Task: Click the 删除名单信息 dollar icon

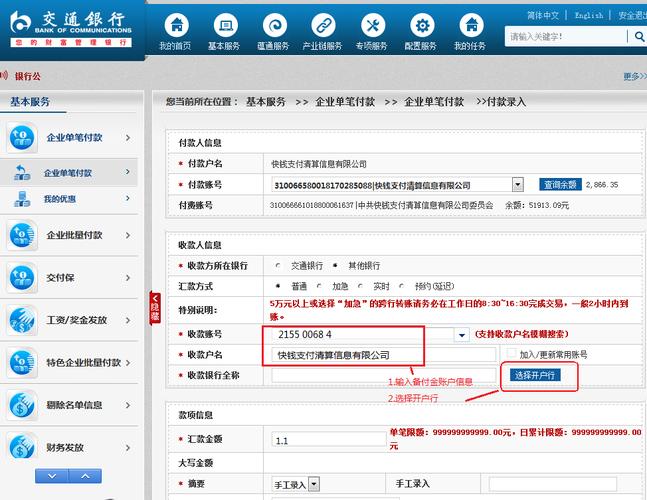Action: pos(22,405)
